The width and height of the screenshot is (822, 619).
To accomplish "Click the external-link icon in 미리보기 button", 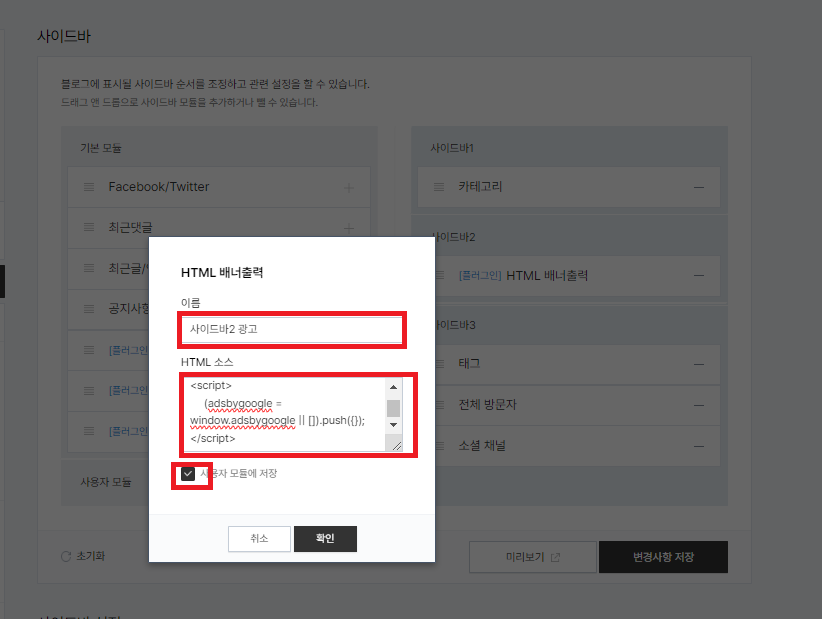I will [x=556, y=557].
